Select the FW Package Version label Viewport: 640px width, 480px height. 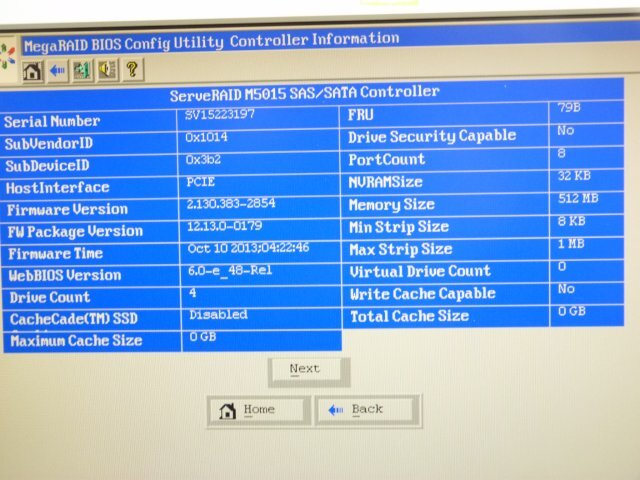(x=76, y=232)
